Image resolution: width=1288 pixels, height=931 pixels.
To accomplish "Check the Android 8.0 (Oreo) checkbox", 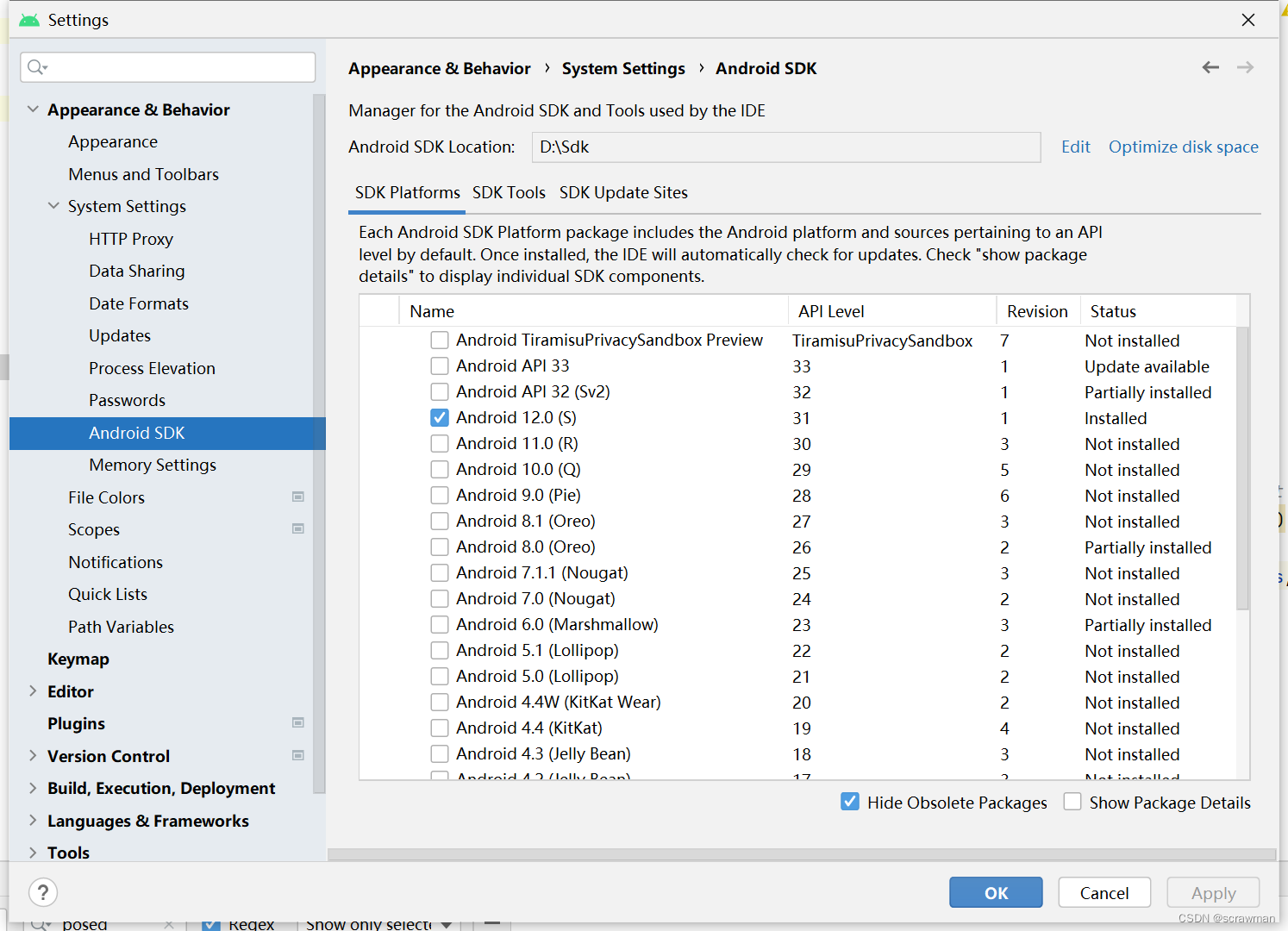I will point(440,547).
